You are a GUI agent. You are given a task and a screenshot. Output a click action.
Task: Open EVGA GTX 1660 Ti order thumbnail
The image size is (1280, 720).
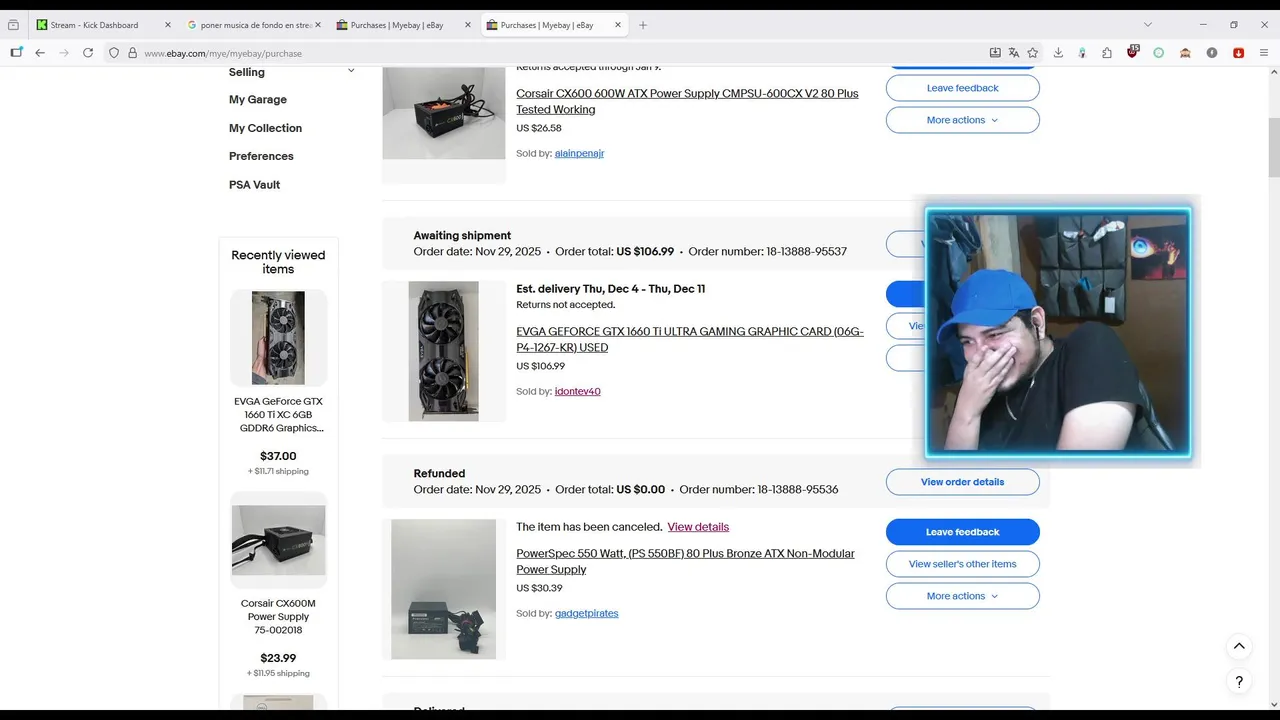pos(444,351)
